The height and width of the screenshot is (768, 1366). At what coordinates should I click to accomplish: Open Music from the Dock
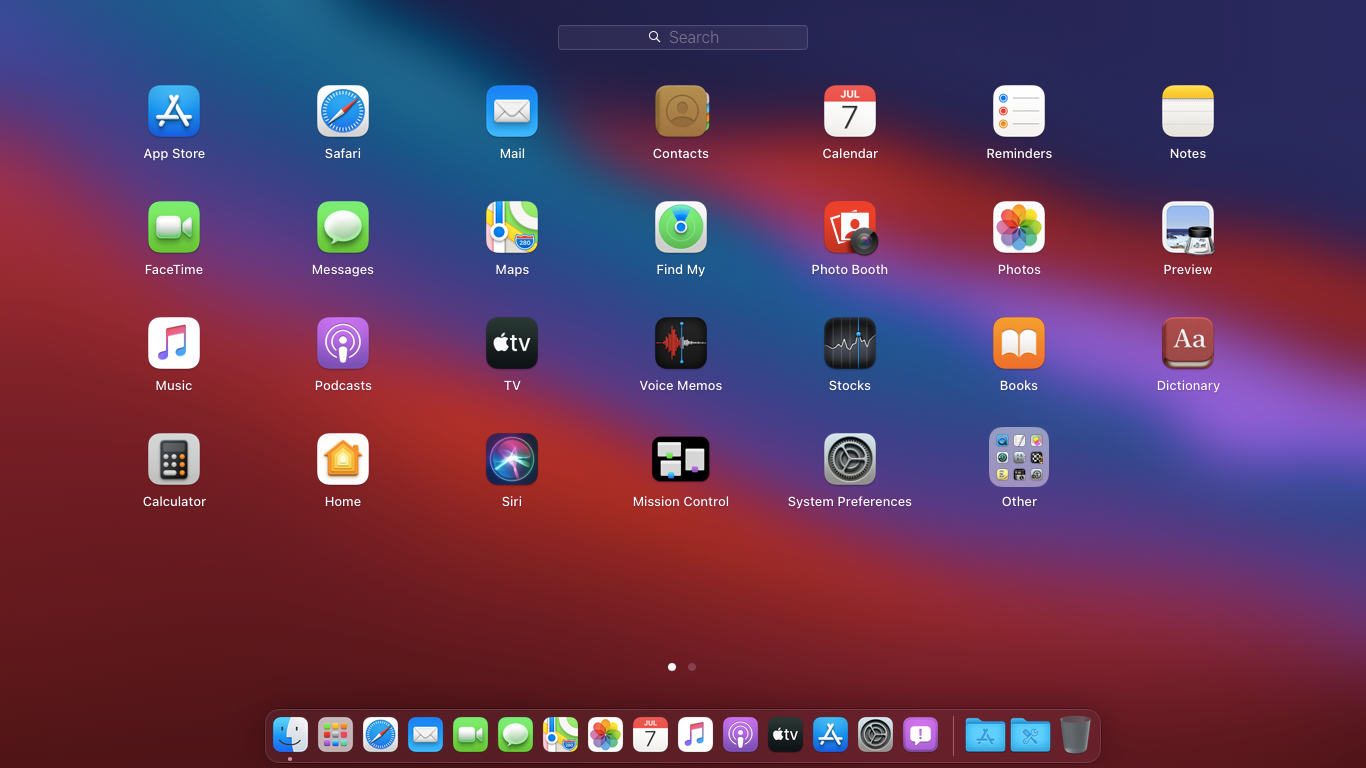point(696,735)
